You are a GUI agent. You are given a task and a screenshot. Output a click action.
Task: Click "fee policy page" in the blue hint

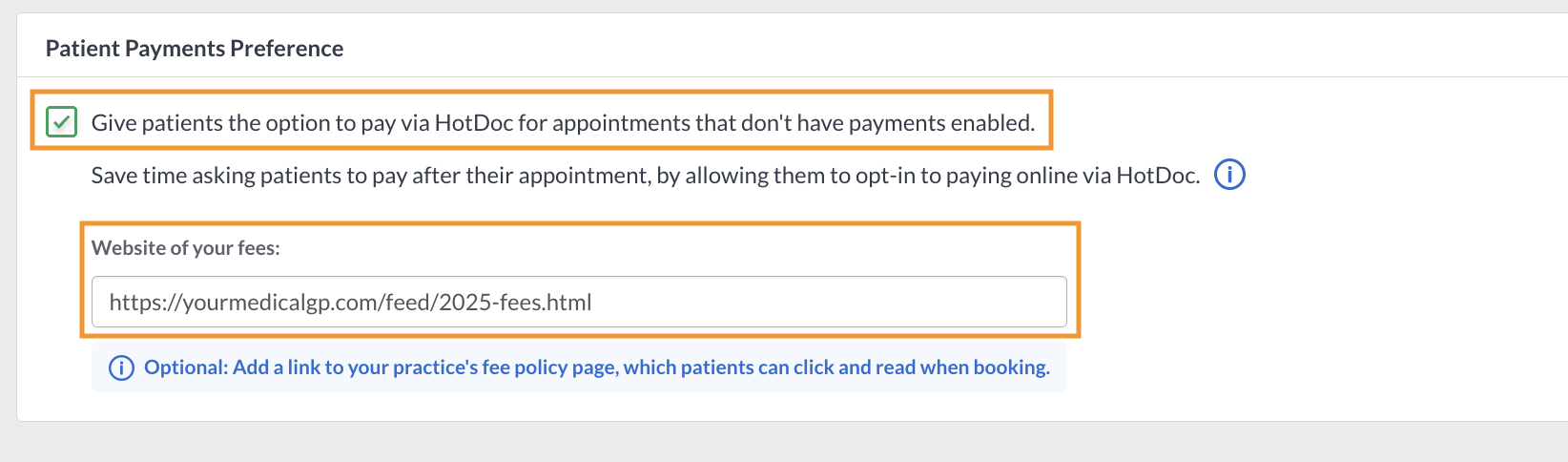tap(548, 367)
